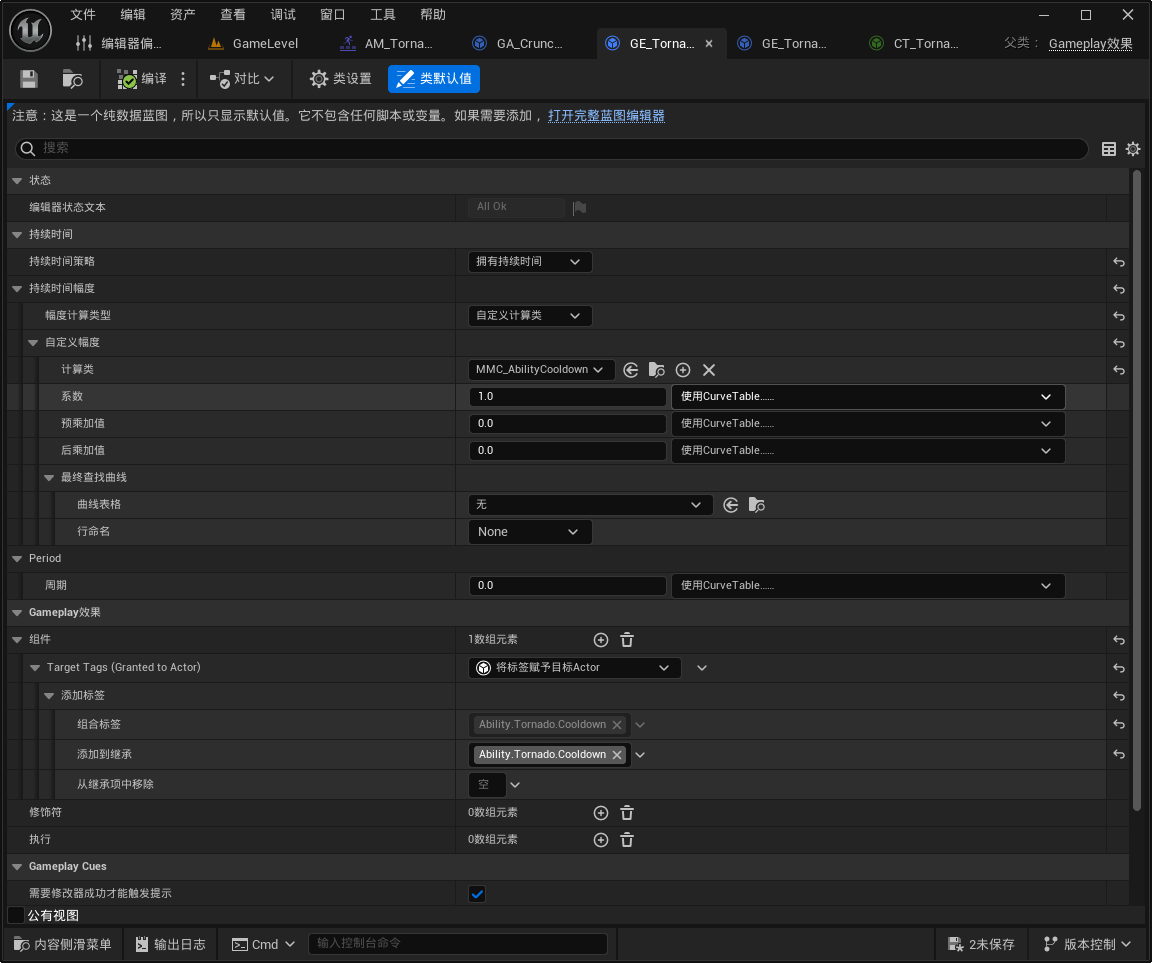Save the current blueprint asset

coord(29,79)
